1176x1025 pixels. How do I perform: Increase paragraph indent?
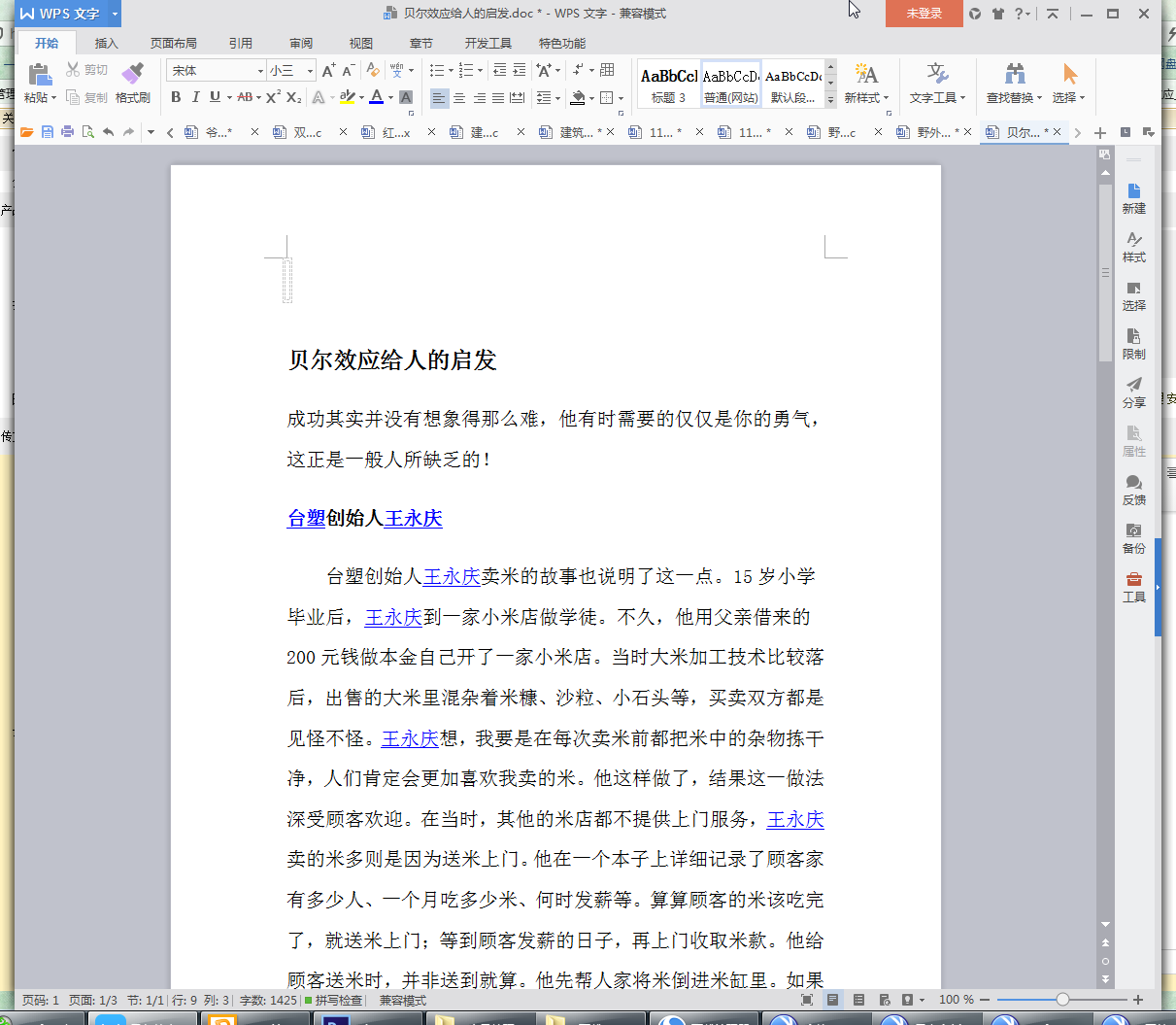tap(520, 70)
